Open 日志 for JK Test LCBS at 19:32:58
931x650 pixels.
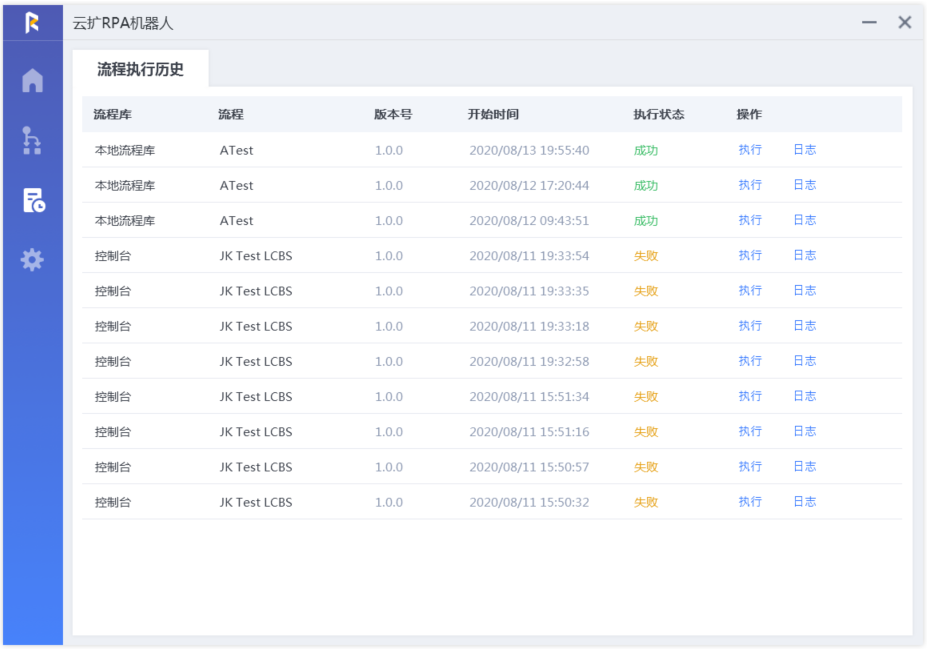coord(805,361)
